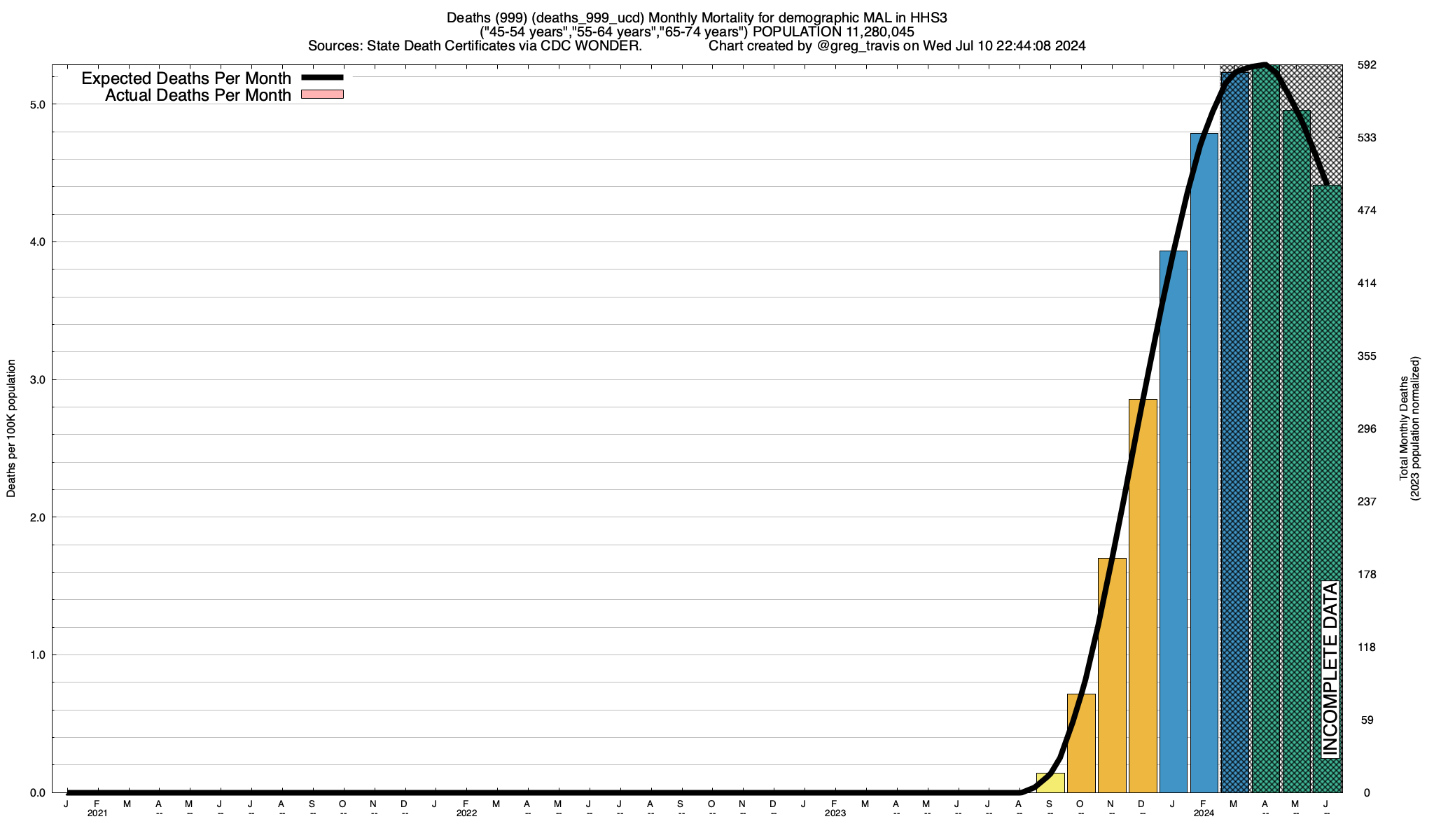Click the orange November 2023 bar
The height and width of the screenshot is (840, 1434).
(1112, 675)
